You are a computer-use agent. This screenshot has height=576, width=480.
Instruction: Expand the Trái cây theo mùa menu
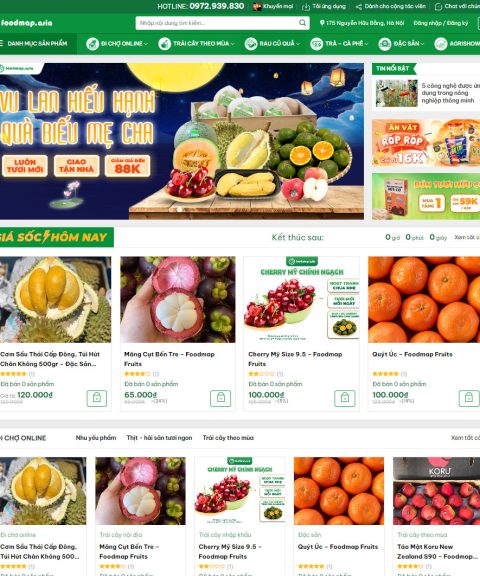tap(196, 44)
